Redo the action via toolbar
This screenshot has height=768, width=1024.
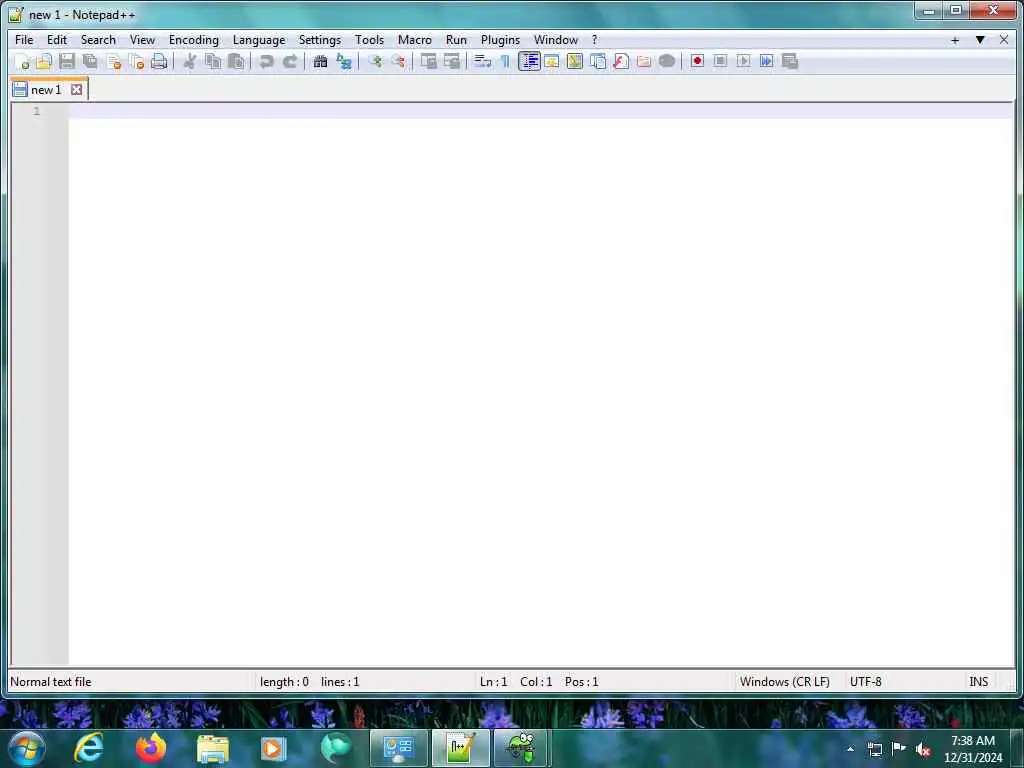[290, 61]
